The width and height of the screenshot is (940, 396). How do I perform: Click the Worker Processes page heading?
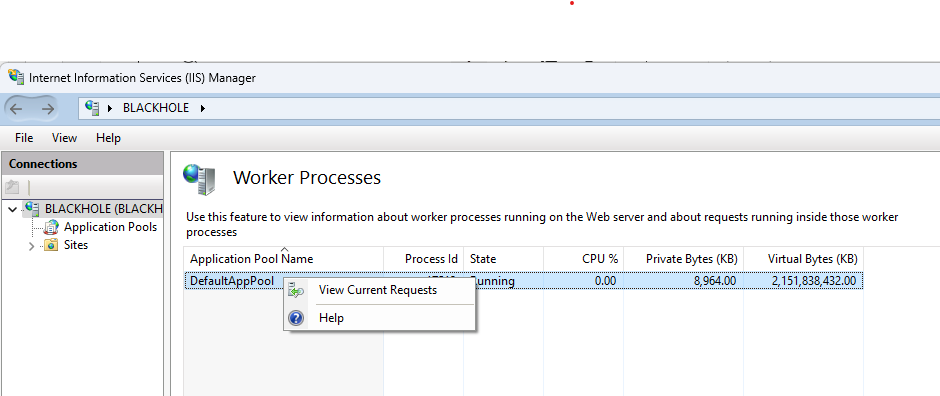click(x=307, y=178)
